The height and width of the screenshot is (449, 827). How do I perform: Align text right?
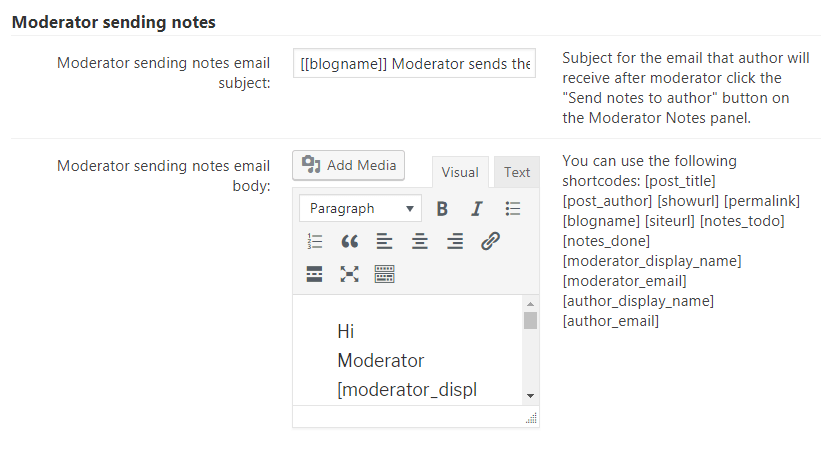point(455,241)
